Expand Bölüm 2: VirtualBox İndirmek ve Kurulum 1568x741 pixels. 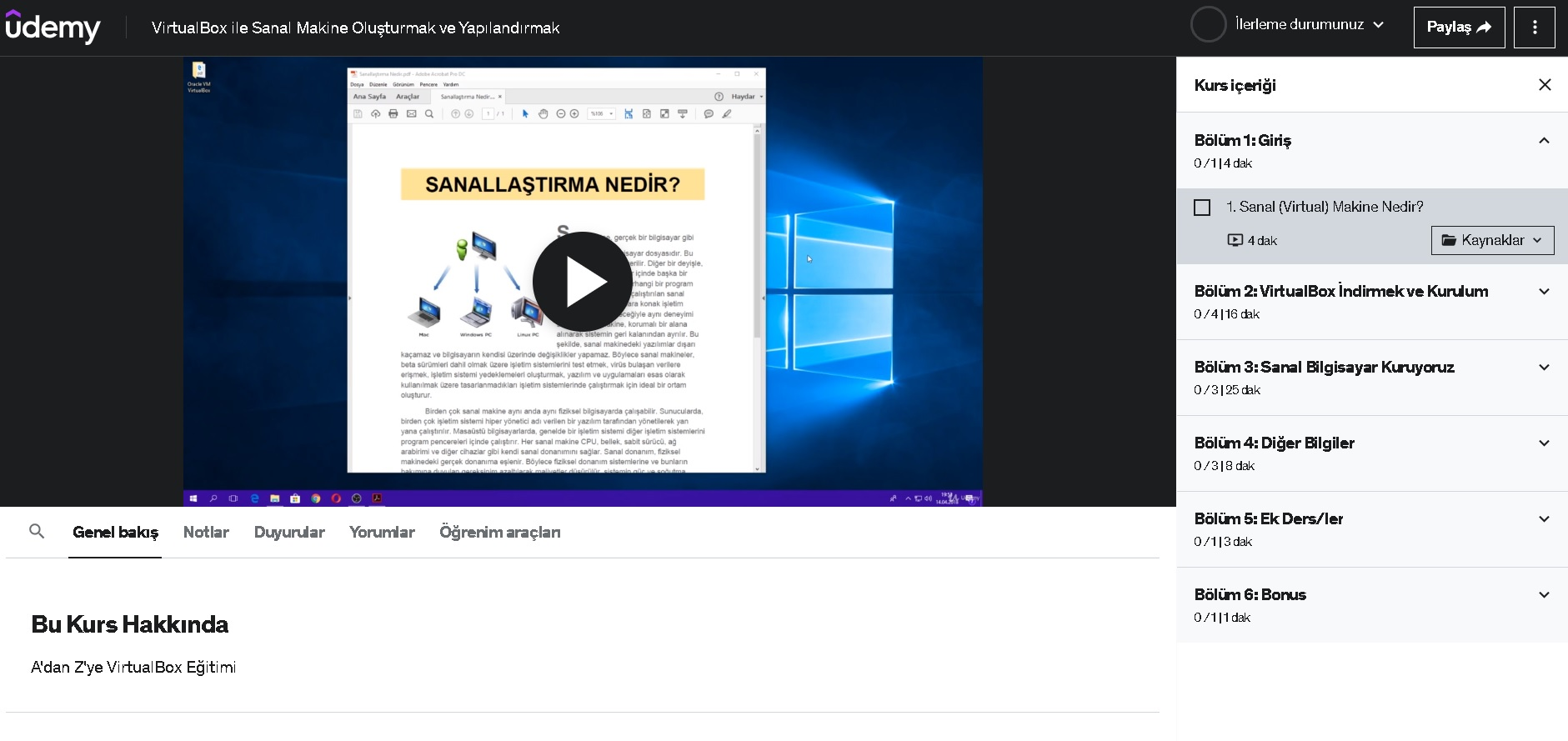tap(1372, 302)
